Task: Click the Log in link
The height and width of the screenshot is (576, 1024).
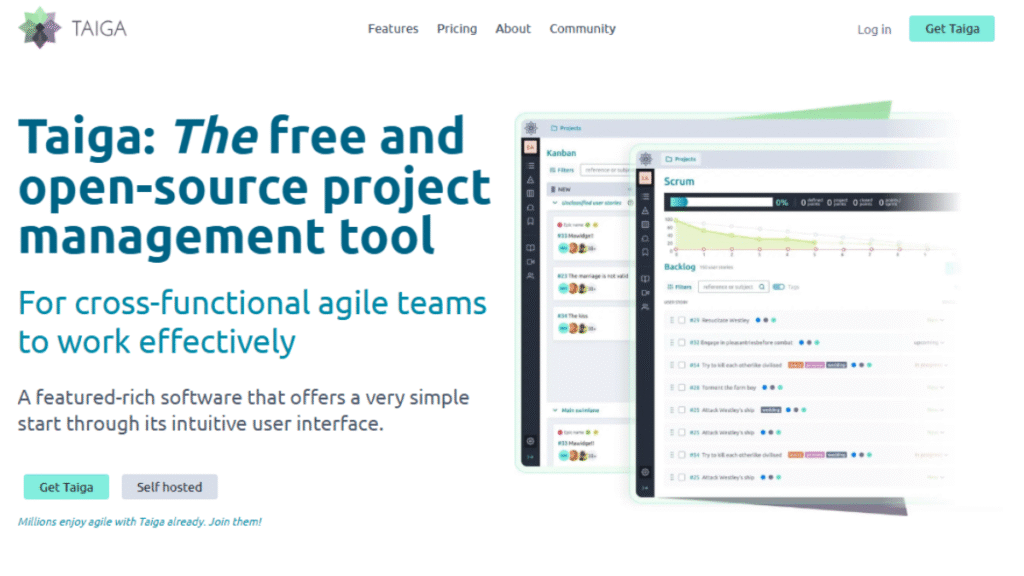Action: tap(874, 29)
